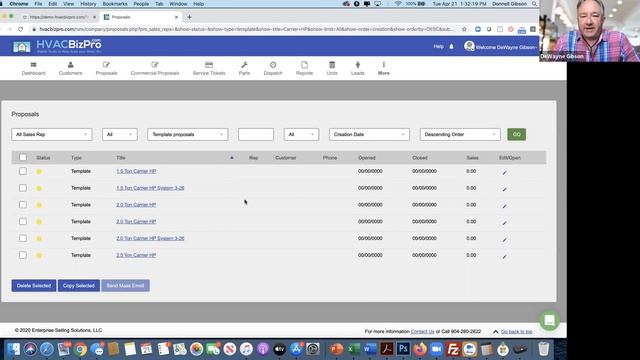Check the 1.5 Ton Carrier HP System 3-26 checkbox
Viewport: 640px width, 360px height.
(x=23, y=188)
